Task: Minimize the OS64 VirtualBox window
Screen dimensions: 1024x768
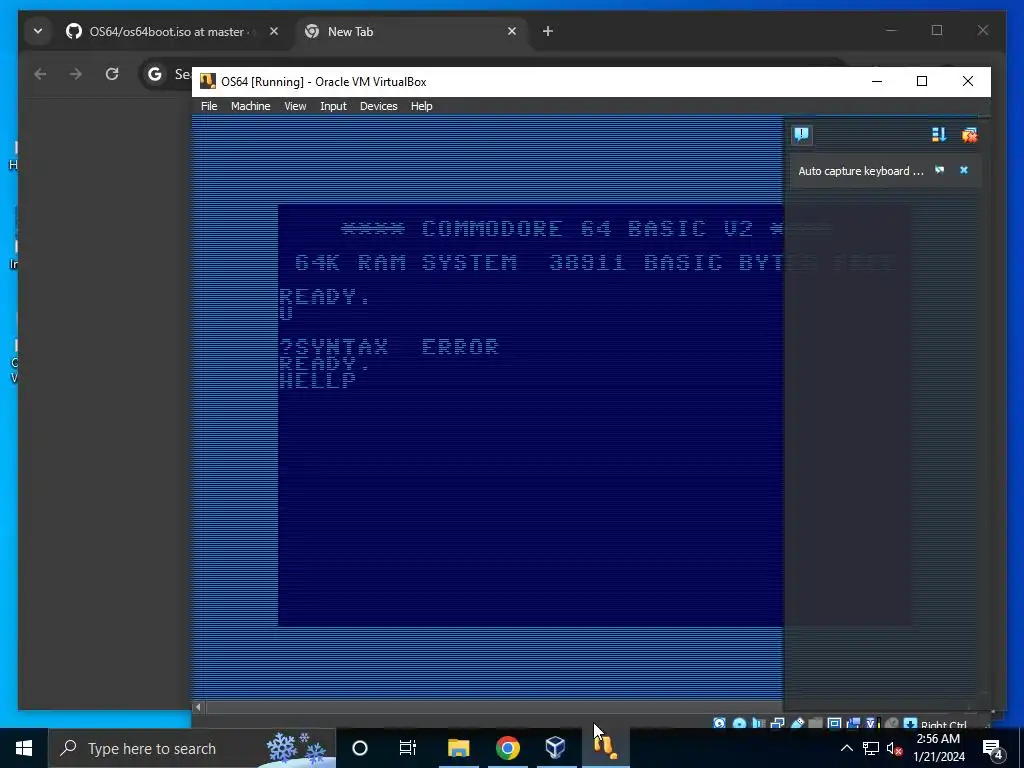Action: tap(877, 81)
